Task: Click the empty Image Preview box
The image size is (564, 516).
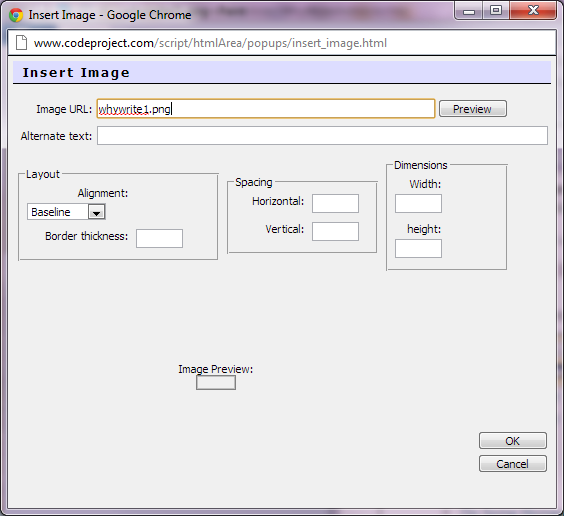Action: point(216,383)
